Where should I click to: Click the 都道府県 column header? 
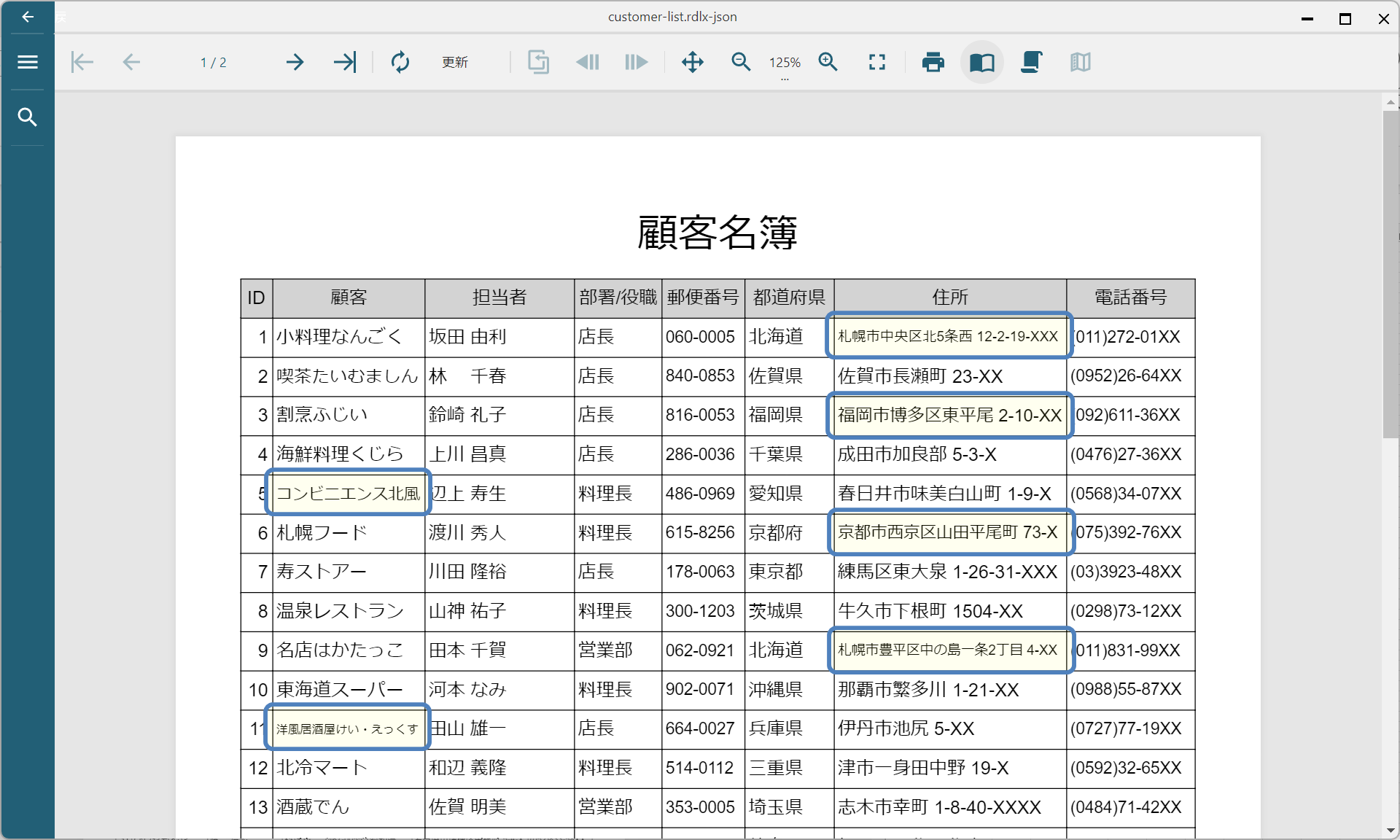(x=790, y=297)
